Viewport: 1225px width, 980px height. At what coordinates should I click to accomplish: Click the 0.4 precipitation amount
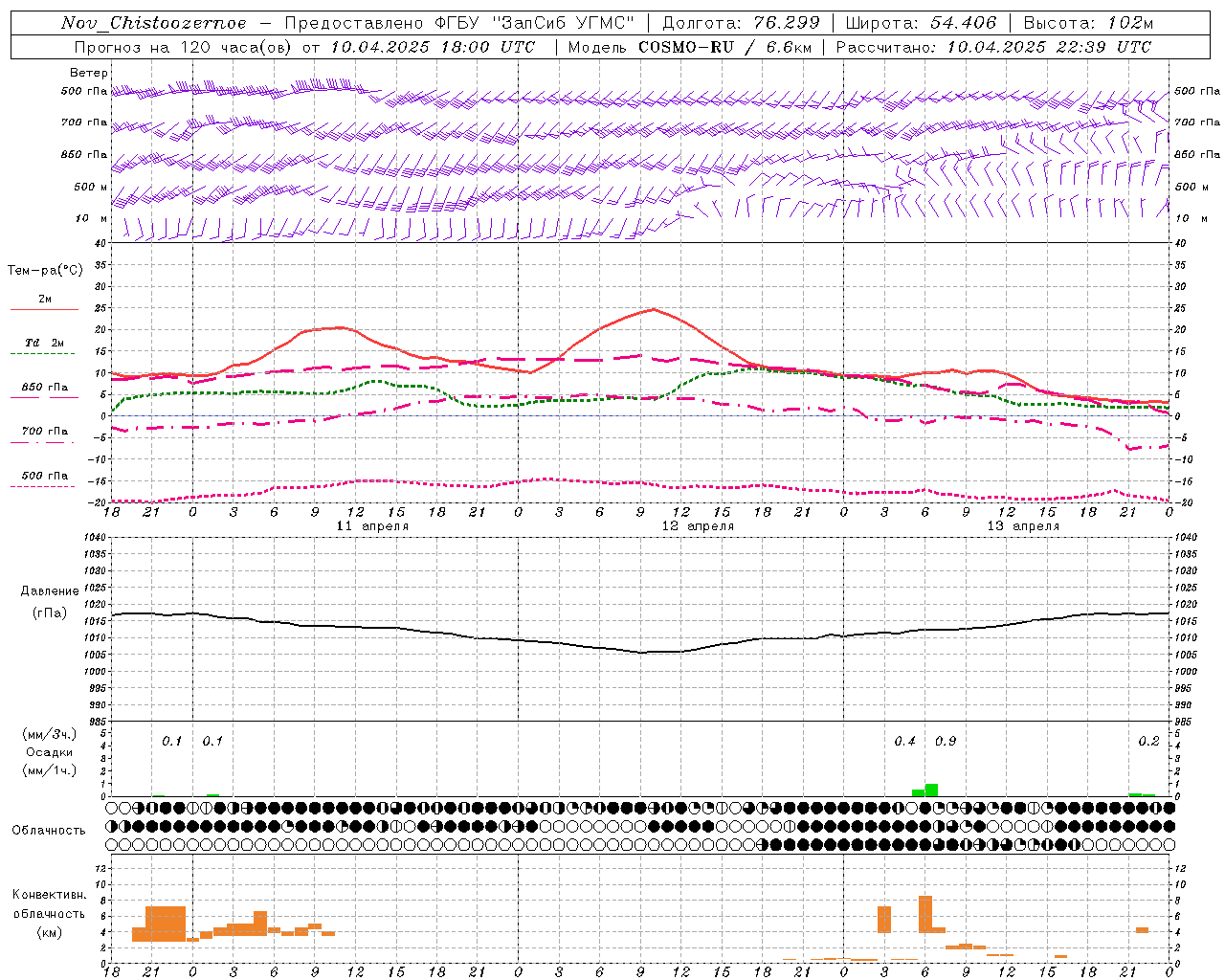[x=904, y=742]
